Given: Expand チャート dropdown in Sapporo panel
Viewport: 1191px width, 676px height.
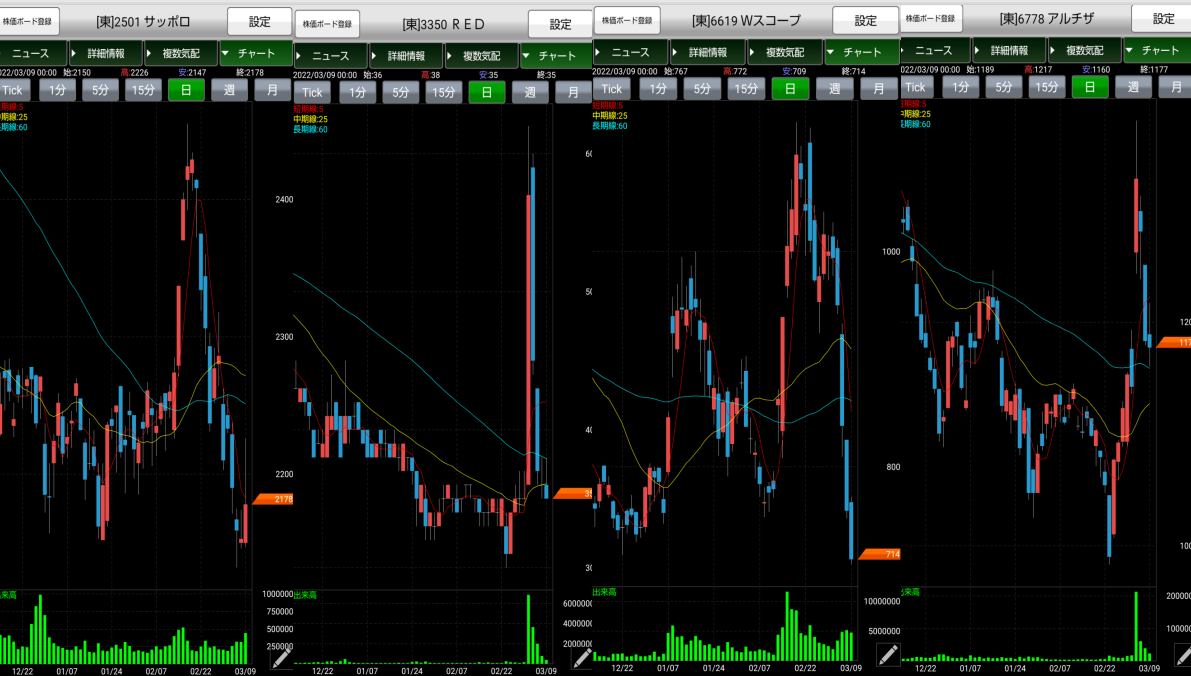Looking at the screenshot, I should point(255,52).
